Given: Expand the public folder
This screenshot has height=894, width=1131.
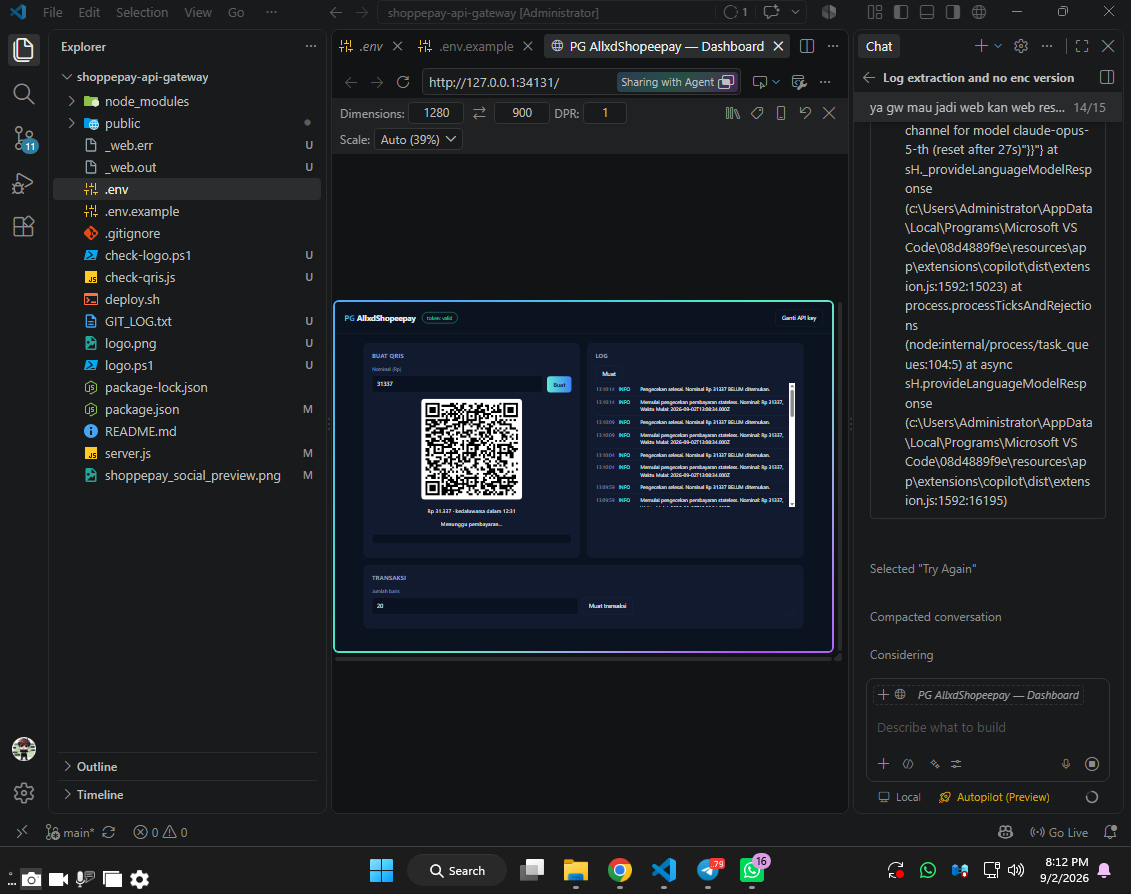Looking at the screenshot, I should pos(71,123).
